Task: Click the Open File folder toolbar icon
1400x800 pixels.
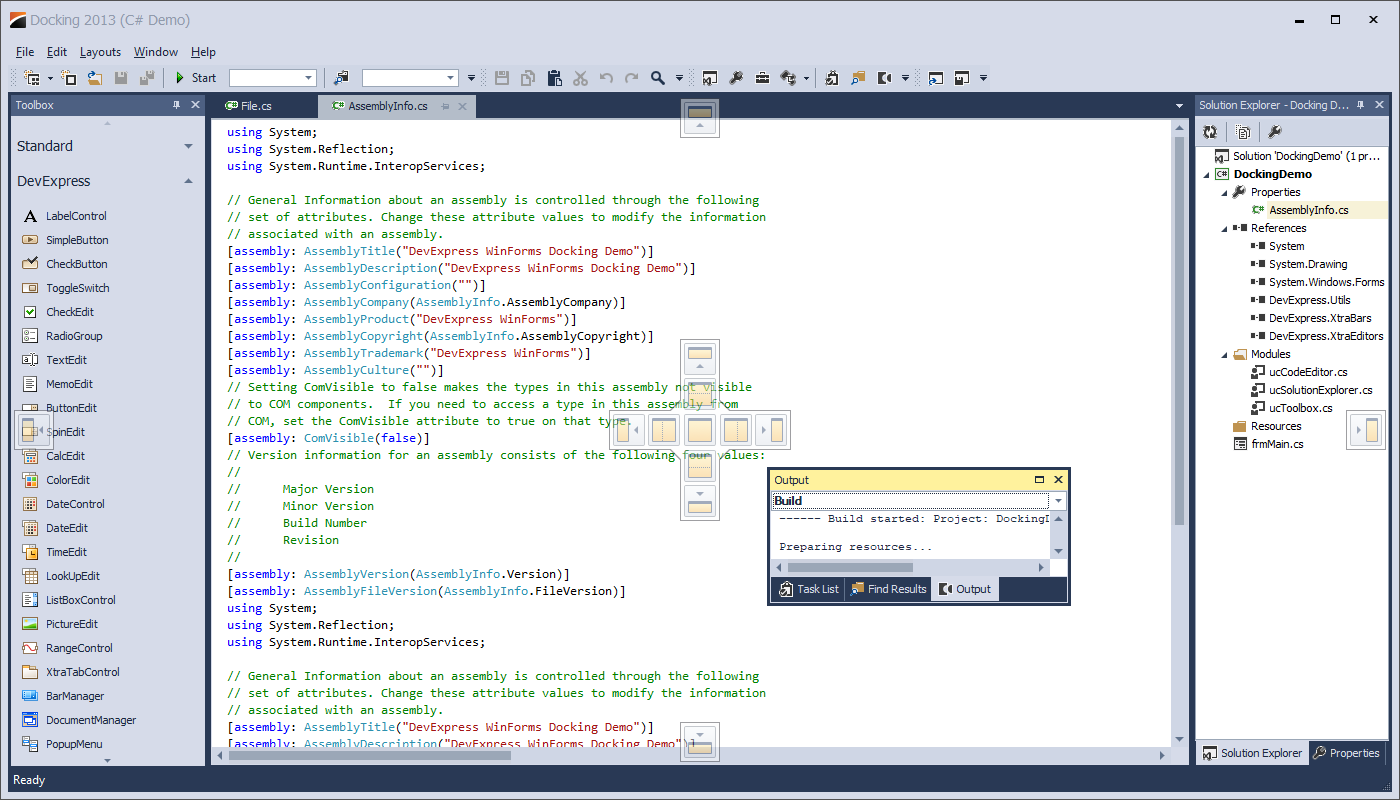Action: pos(93,78)
